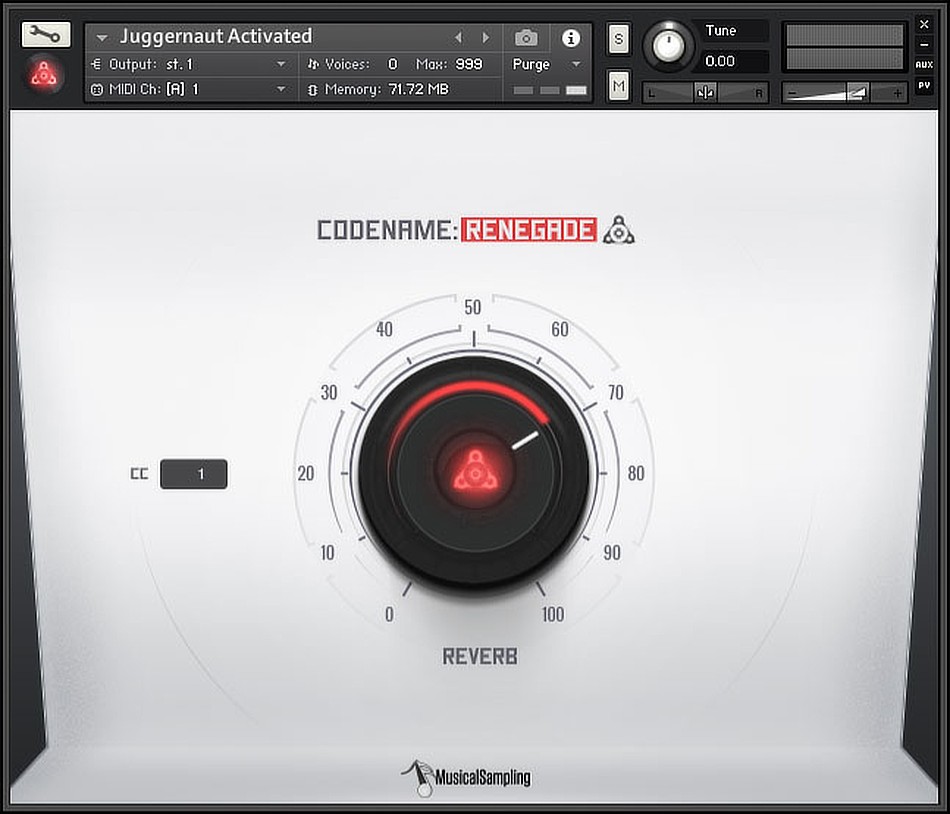Click the Memory chip icon
This screenshot has width=950, height=814.
313,90
